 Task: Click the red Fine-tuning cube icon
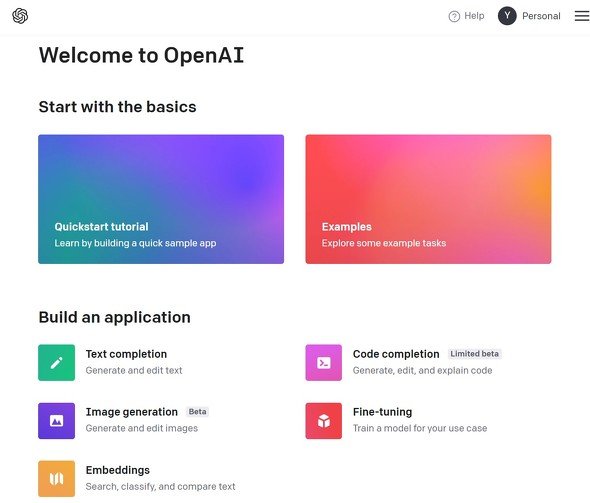(324, 421)
